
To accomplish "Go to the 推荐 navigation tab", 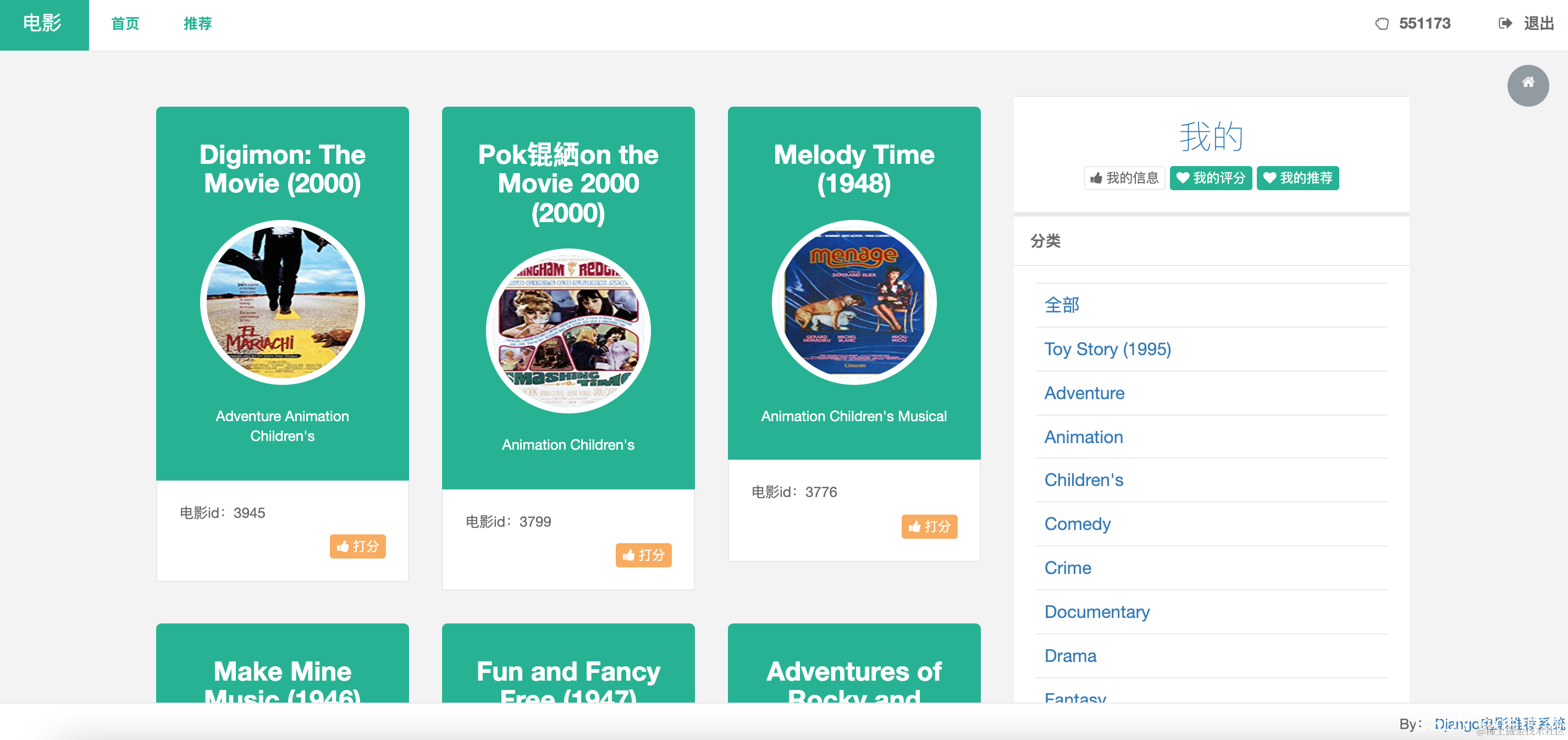I will click(197, 24).
